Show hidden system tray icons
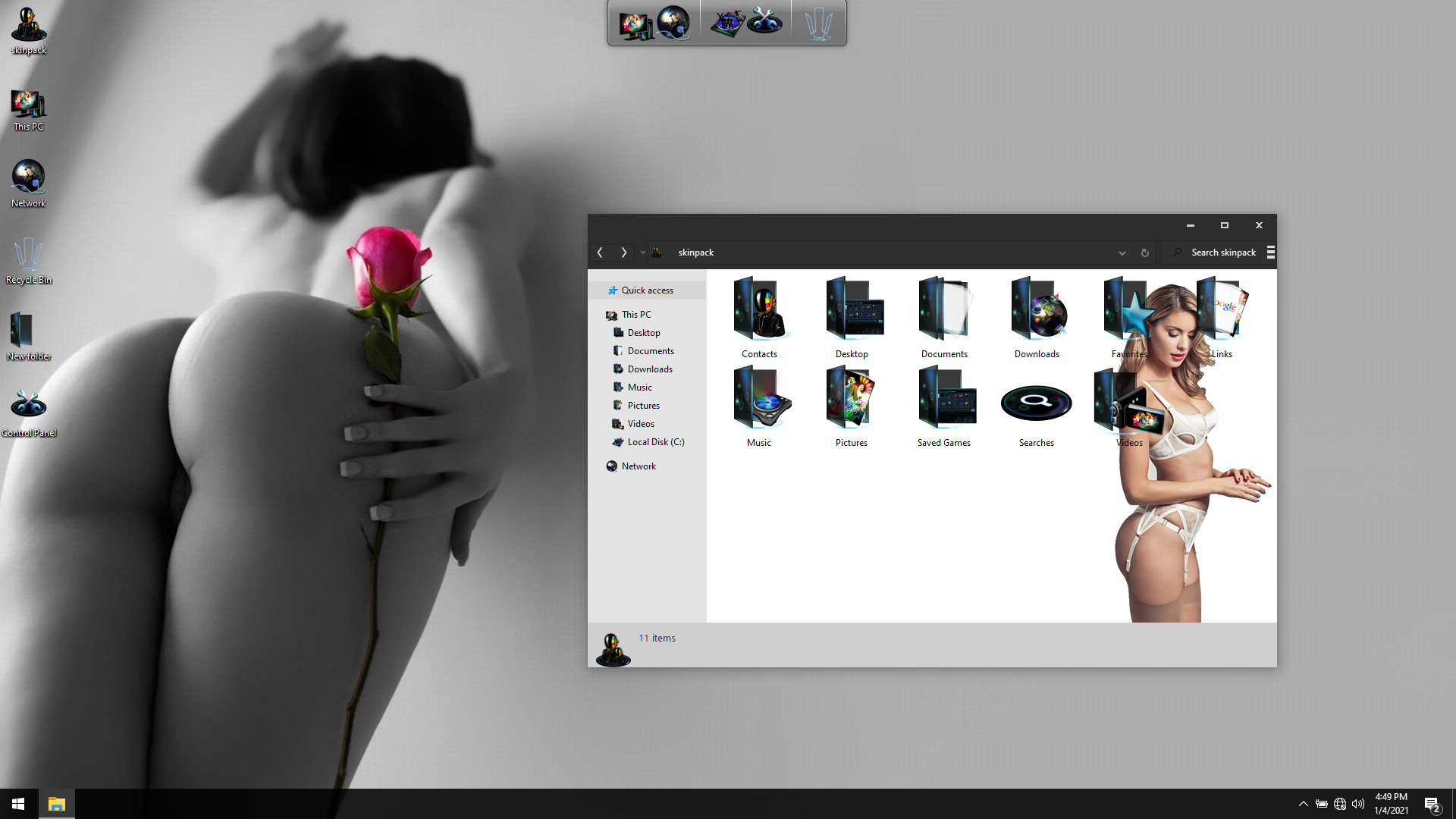Image resolution: width=1456 pixels, height=819 pixels. [1303, 804]
